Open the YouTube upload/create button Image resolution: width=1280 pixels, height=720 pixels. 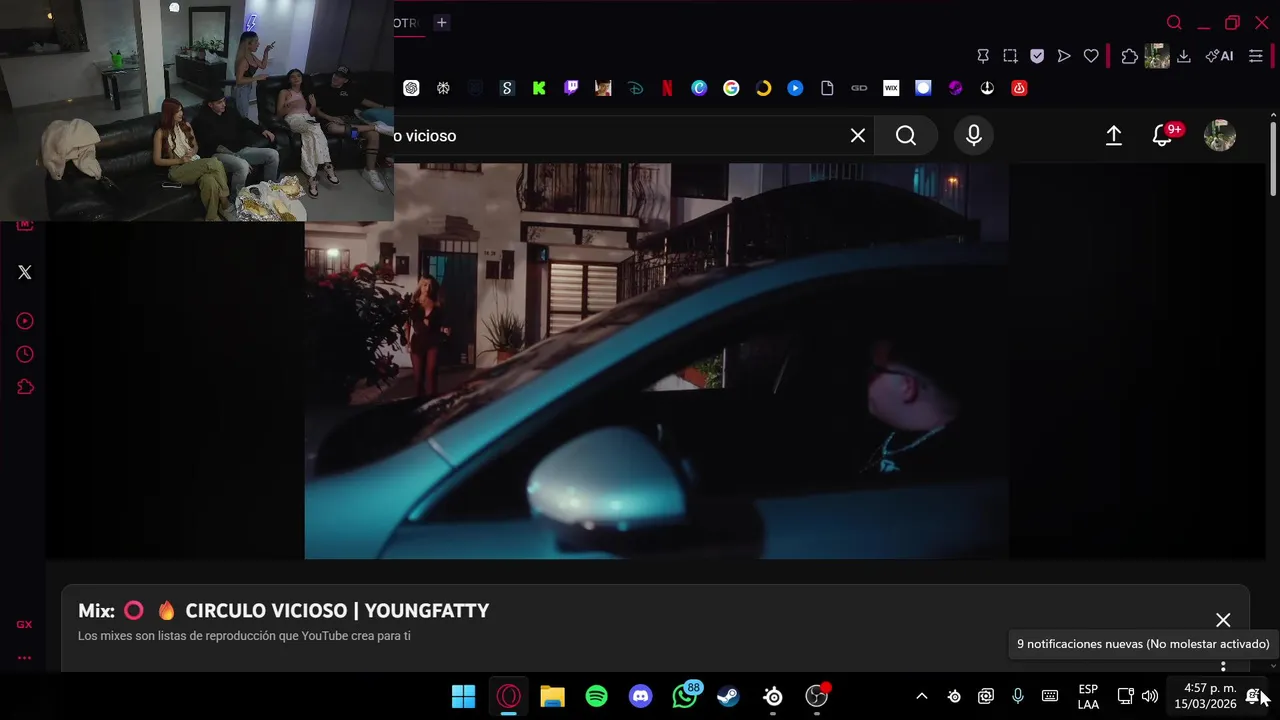pyautogui.click(x=1114, y=135)
